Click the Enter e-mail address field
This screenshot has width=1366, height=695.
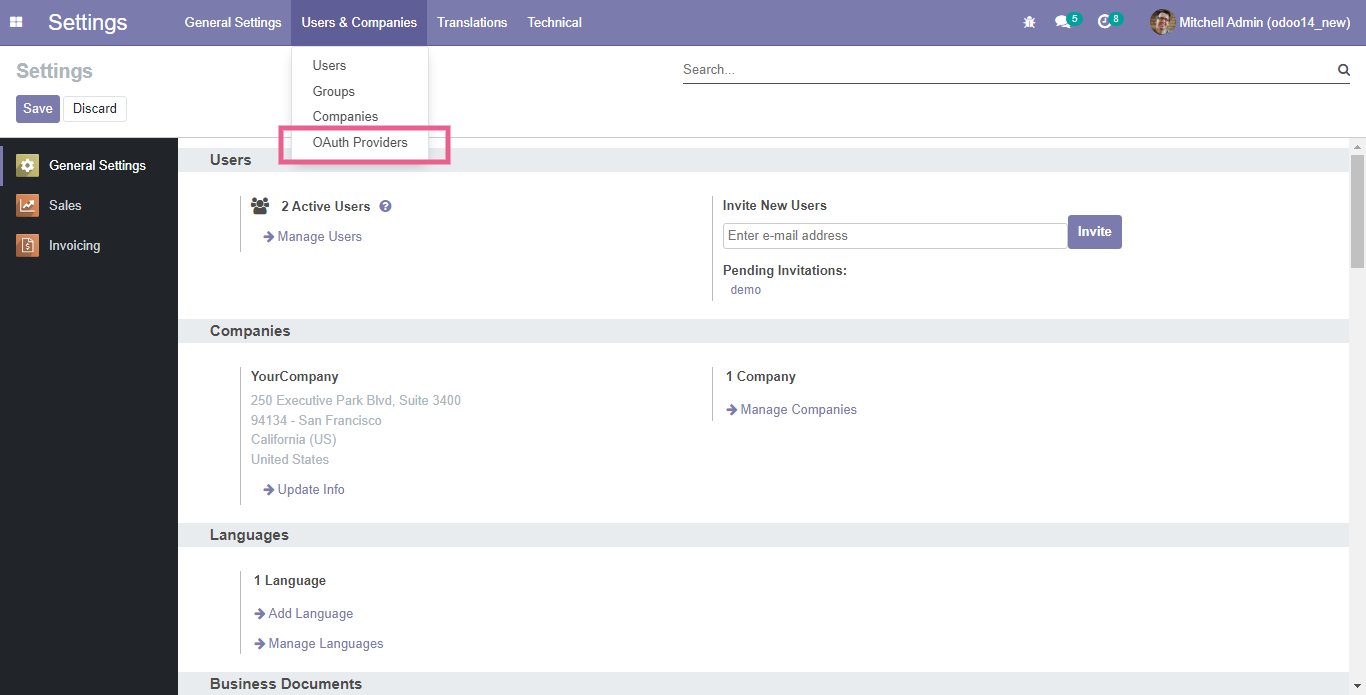[895, 236]
